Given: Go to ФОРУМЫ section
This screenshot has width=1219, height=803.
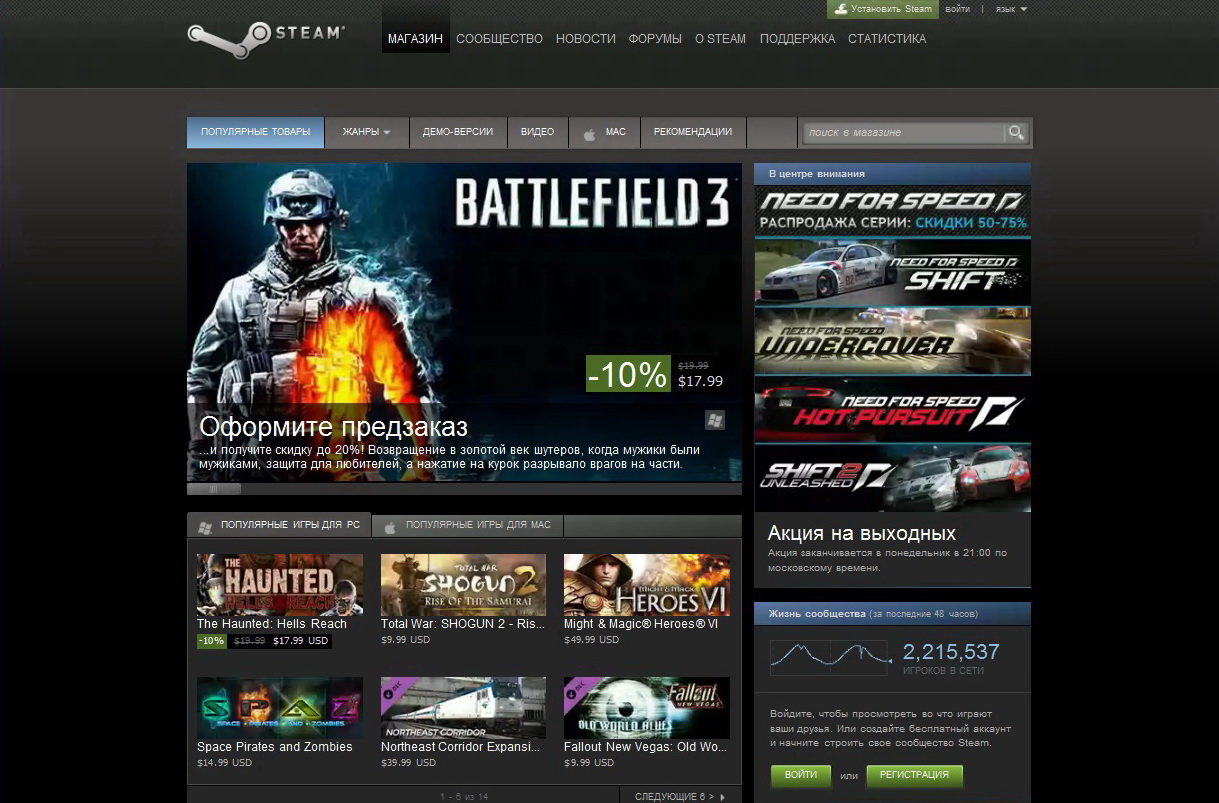Looking at the screenshot, I should (655, 39).
